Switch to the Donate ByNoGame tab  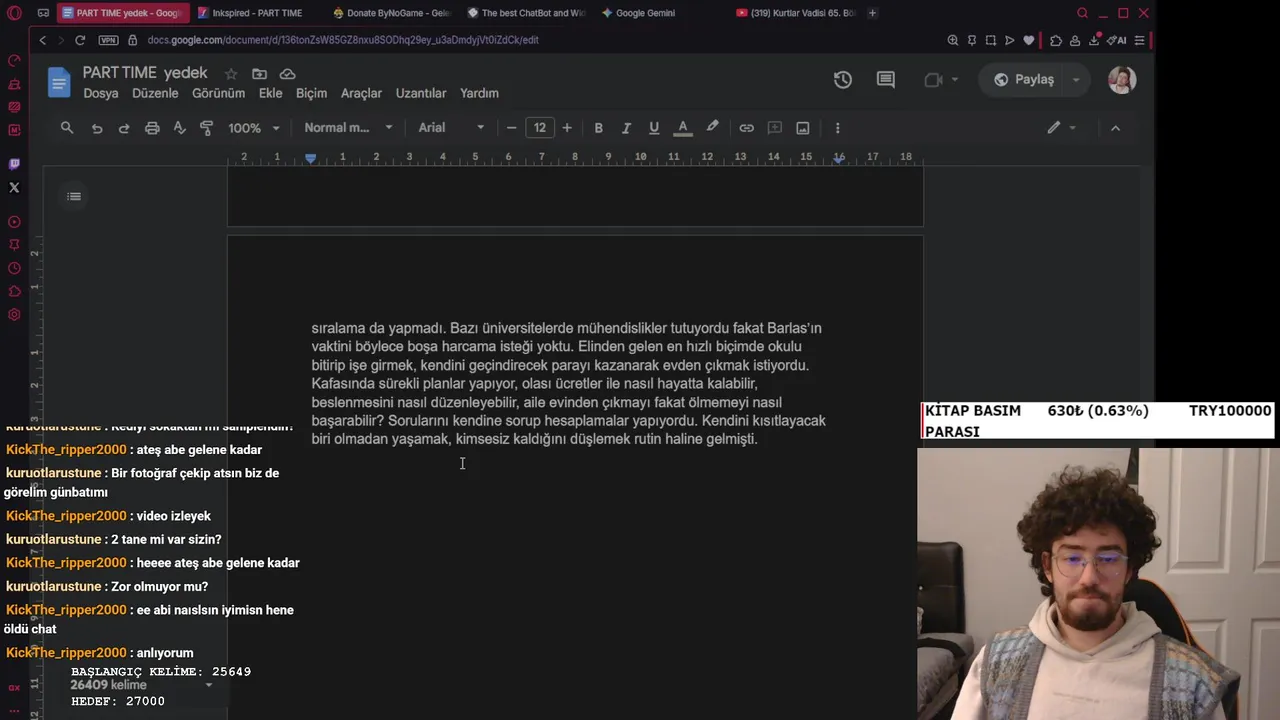pyautogui.click(x=391, y=13)
